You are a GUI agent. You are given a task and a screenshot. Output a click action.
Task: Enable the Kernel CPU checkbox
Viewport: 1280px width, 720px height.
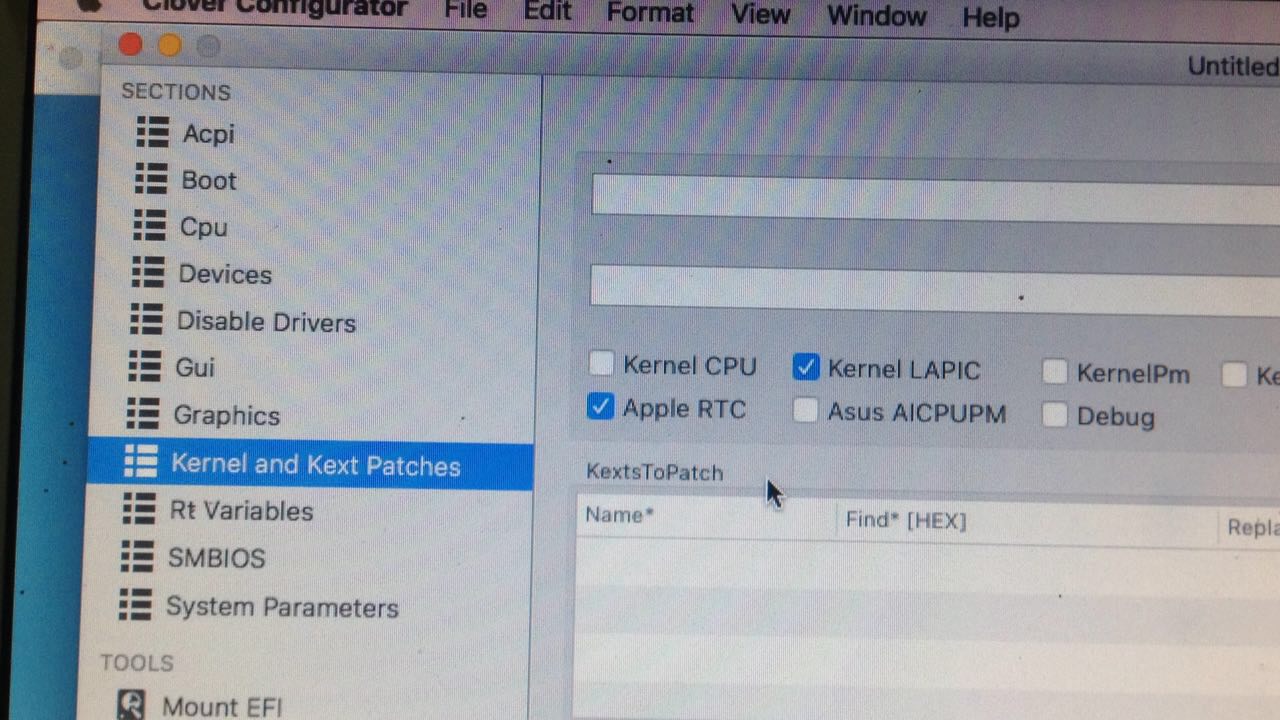pyautogui.click(x=601, y=363)
